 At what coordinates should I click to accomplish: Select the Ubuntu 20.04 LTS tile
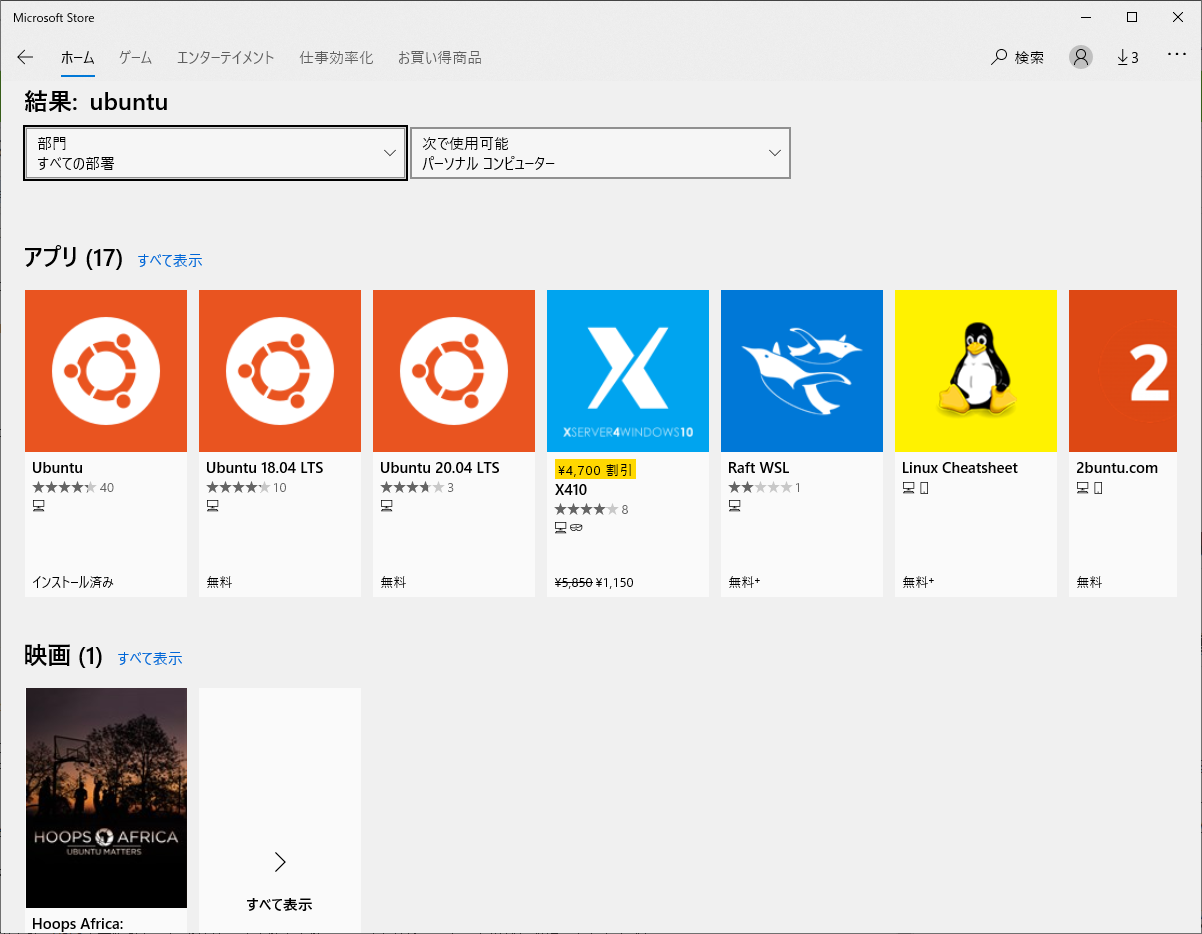pos(453,370)
